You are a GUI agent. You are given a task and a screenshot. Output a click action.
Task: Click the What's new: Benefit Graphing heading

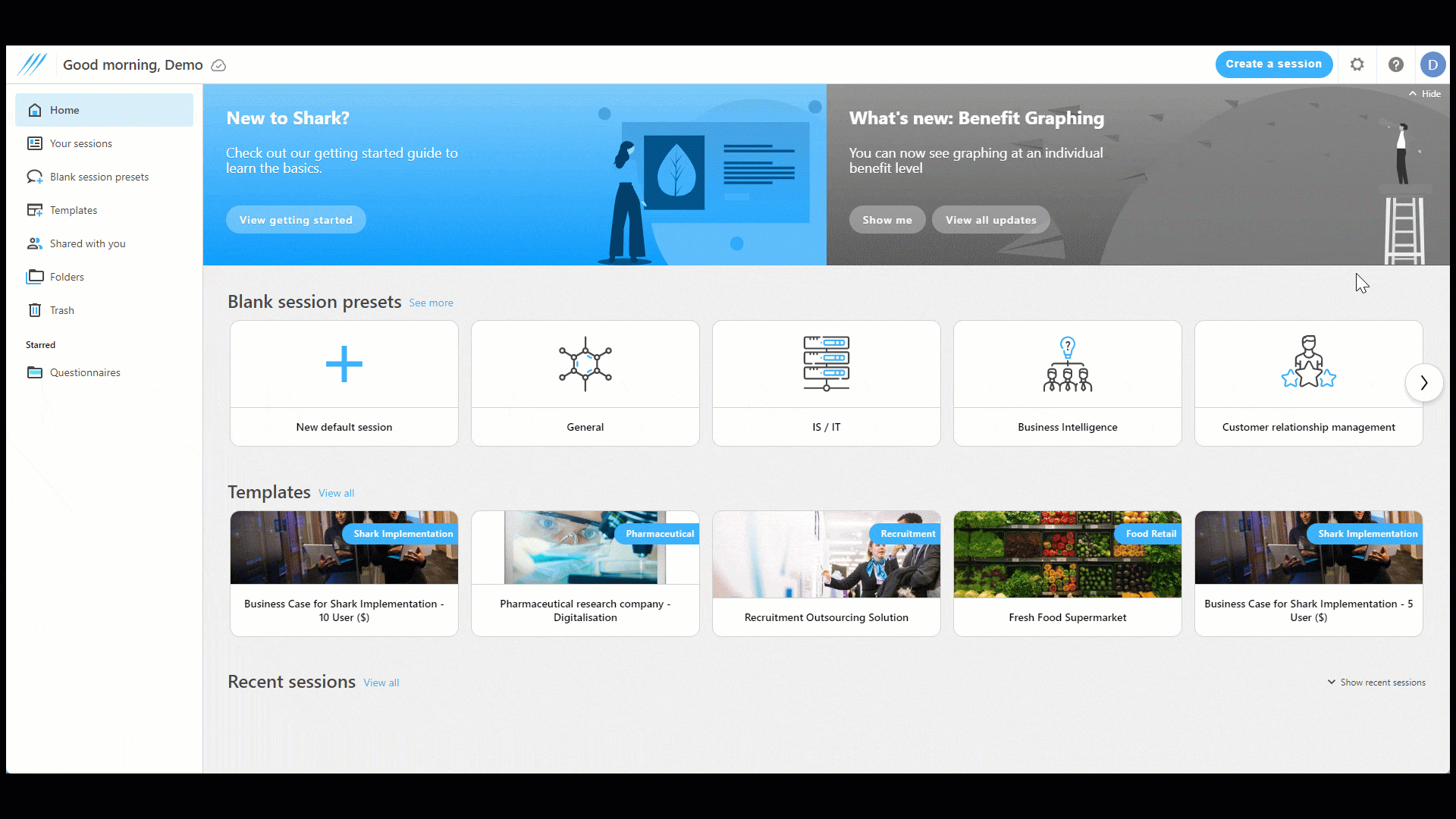pos(977,118)
